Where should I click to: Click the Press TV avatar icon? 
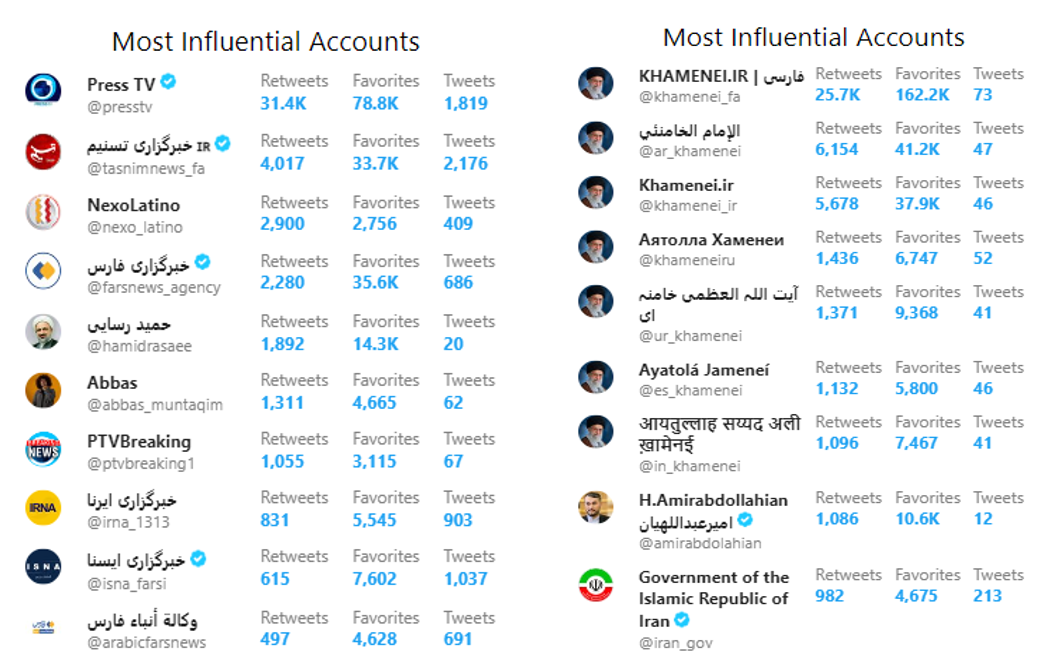43,89
